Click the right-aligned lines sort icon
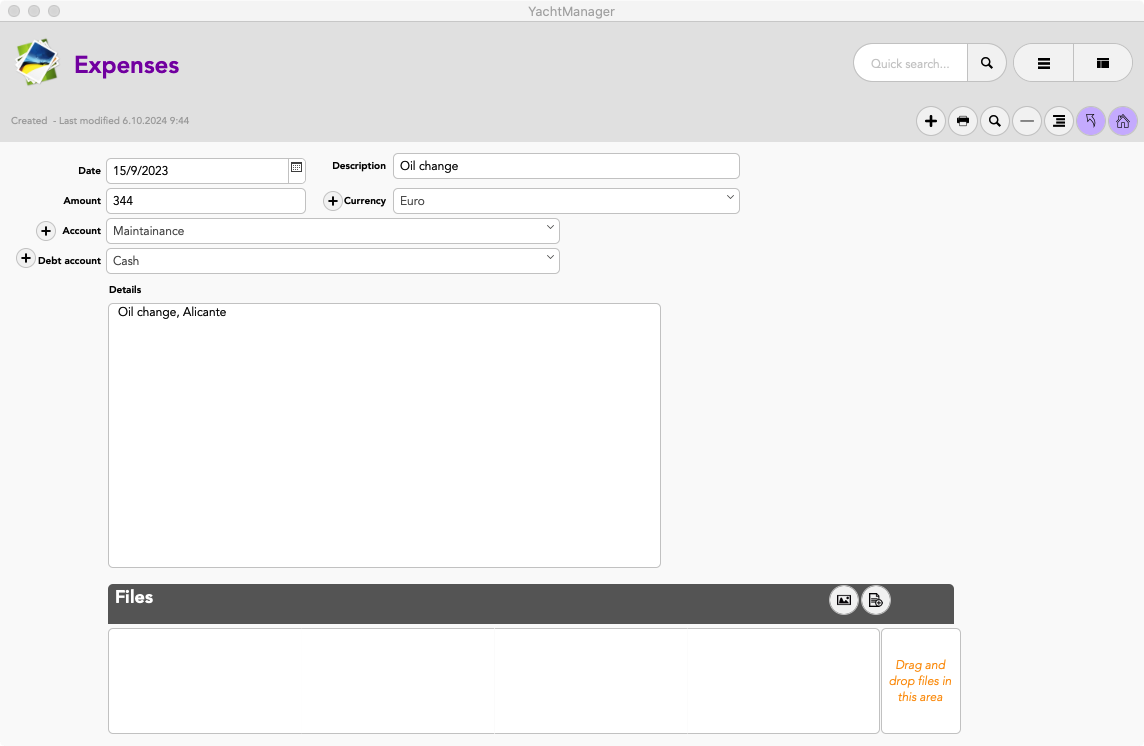Screen dimensions: 1144x746 click(1059, 121)
